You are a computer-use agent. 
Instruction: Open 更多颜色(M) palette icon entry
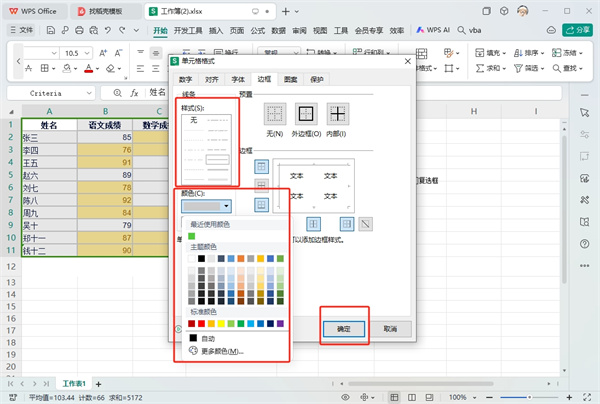194,352
